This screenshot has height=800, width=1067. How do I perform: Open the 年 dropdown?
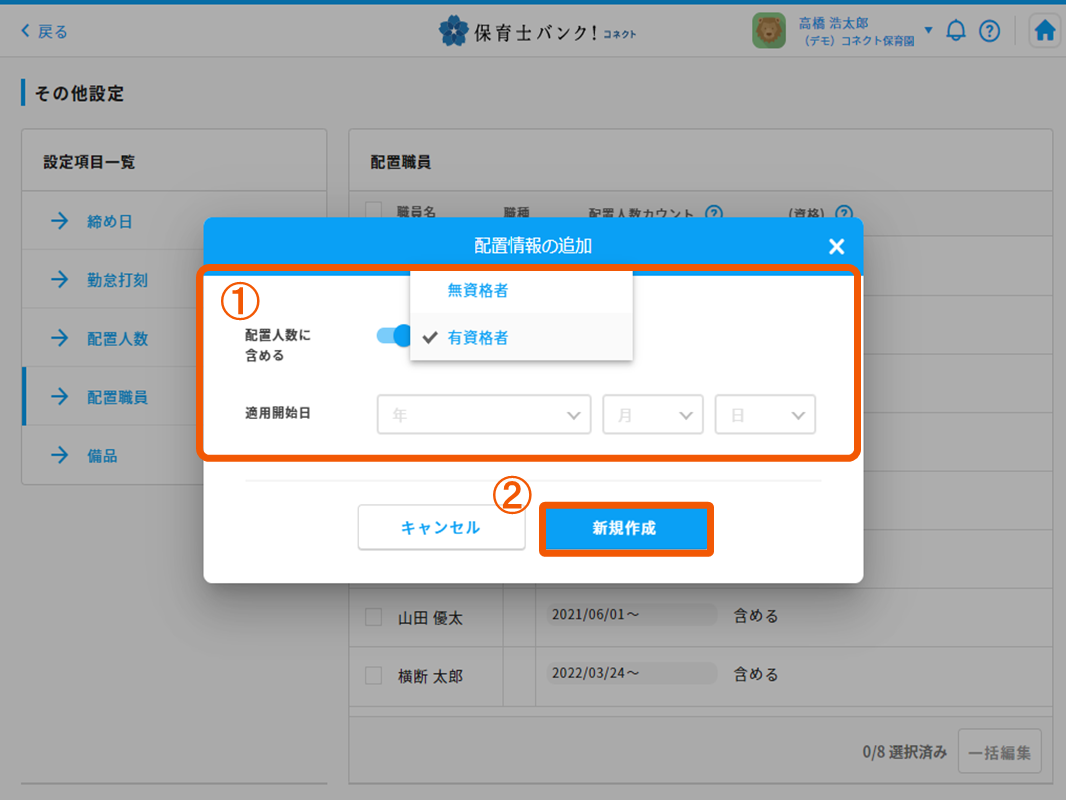[484, 415]
